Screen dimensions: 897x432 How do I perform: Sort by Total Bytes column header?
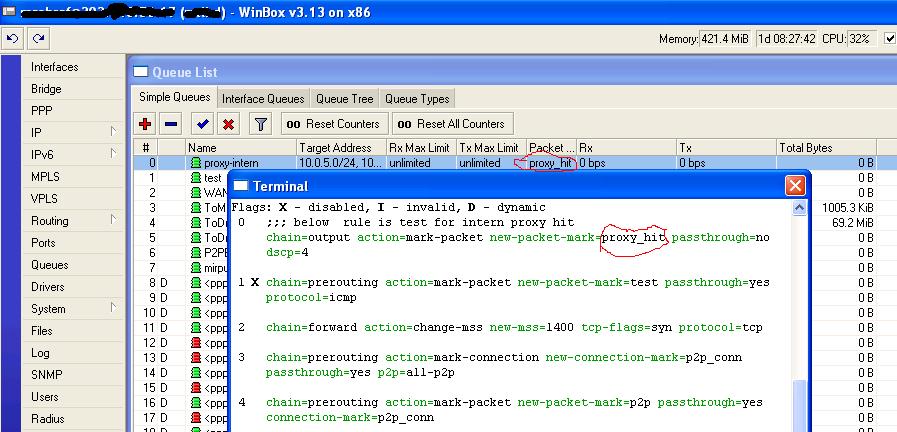tap(826, 148)
